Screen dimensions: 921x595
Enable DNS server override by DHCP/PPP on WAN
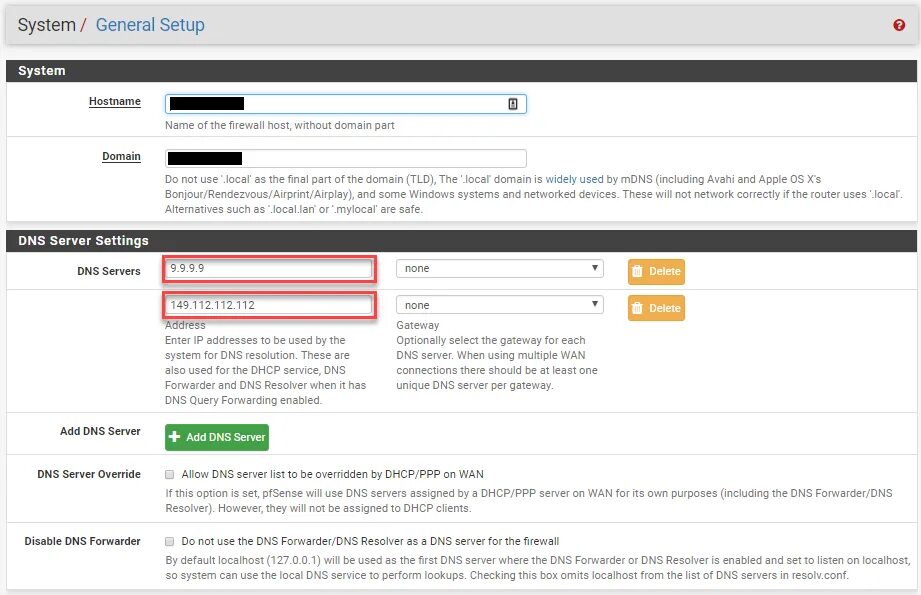pos(170,474)
